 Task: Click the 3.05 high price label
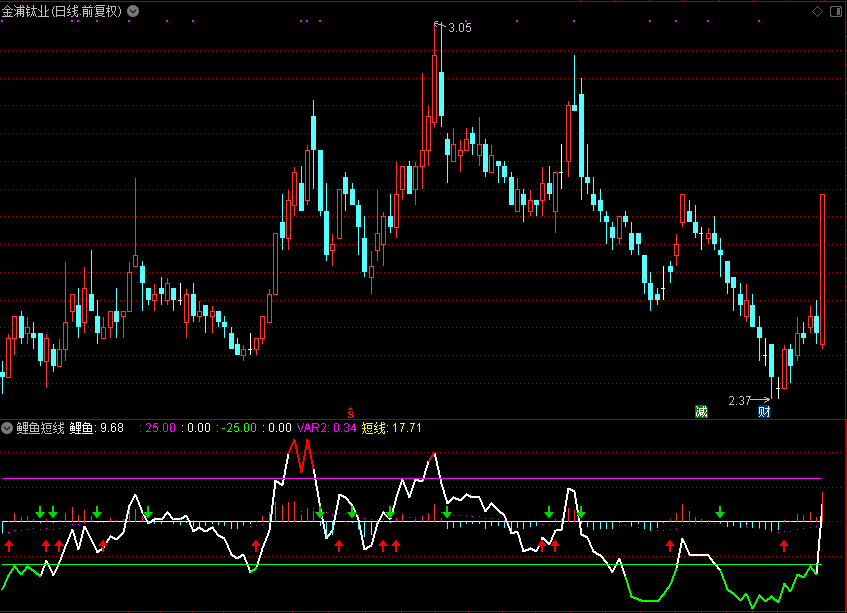coord(460,28)
